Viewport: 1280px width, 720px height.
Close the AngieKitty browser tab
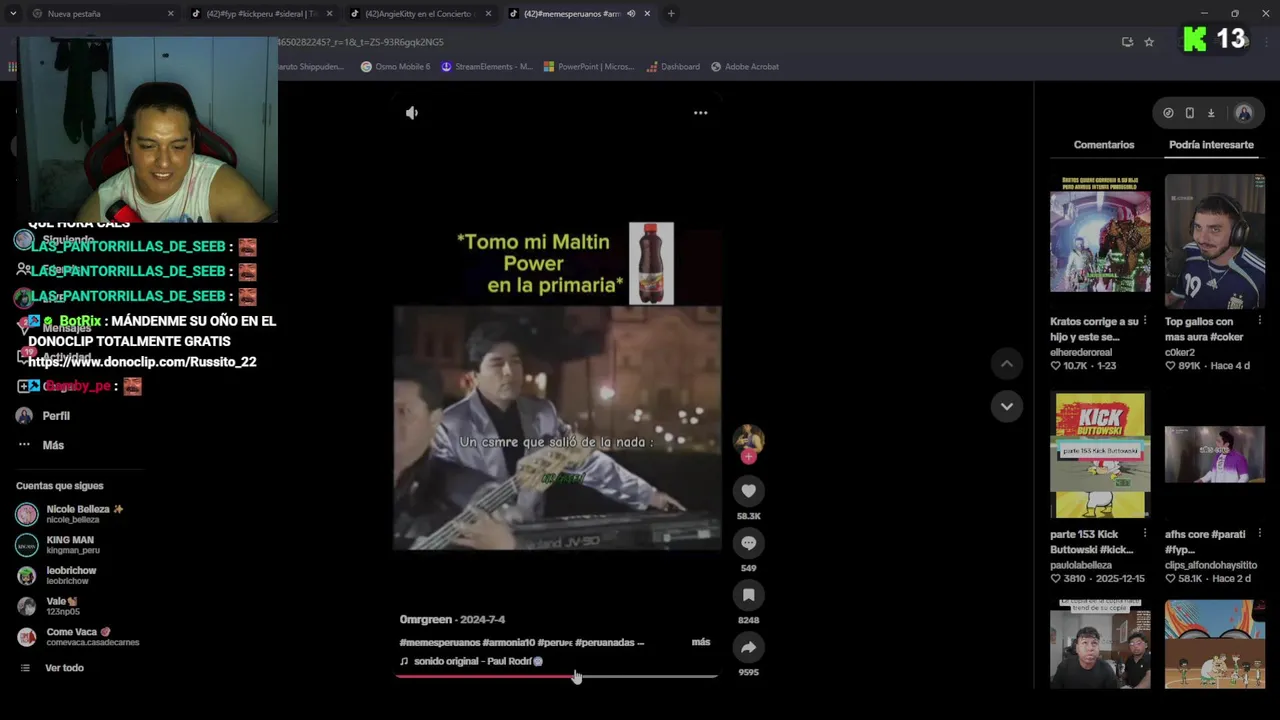488,14
